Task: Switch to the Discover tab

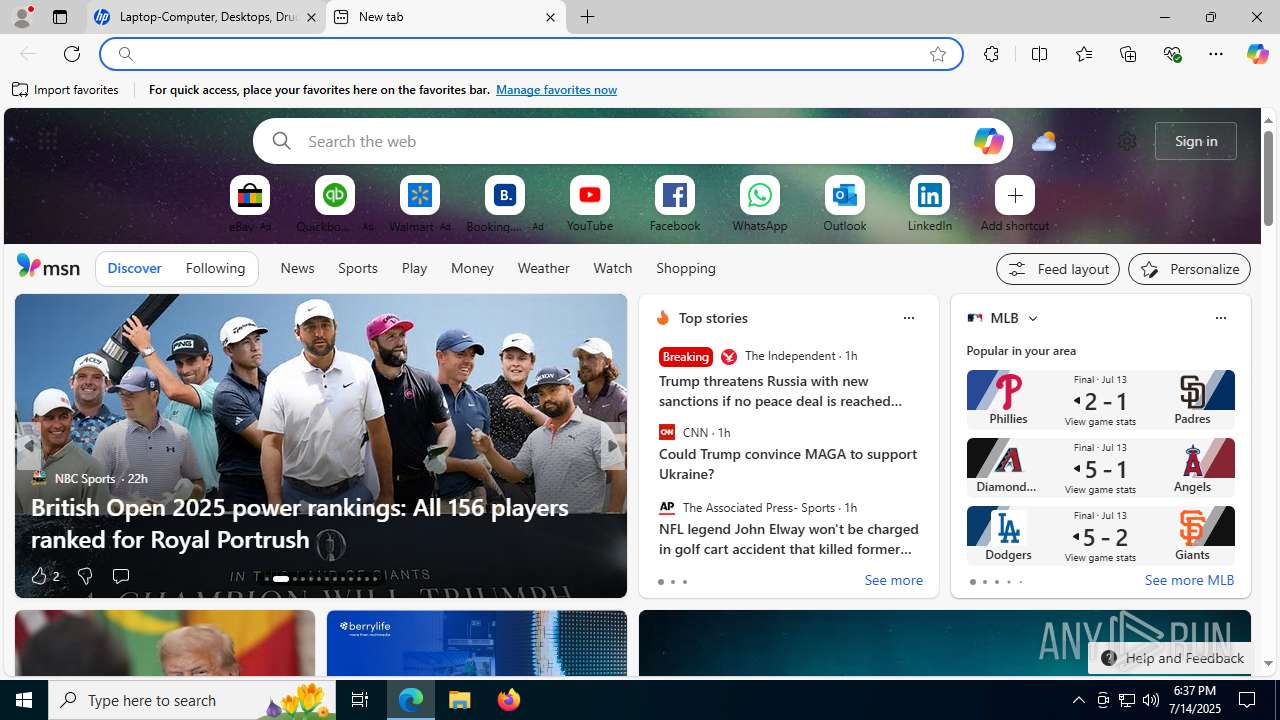Action: (134, 268)
